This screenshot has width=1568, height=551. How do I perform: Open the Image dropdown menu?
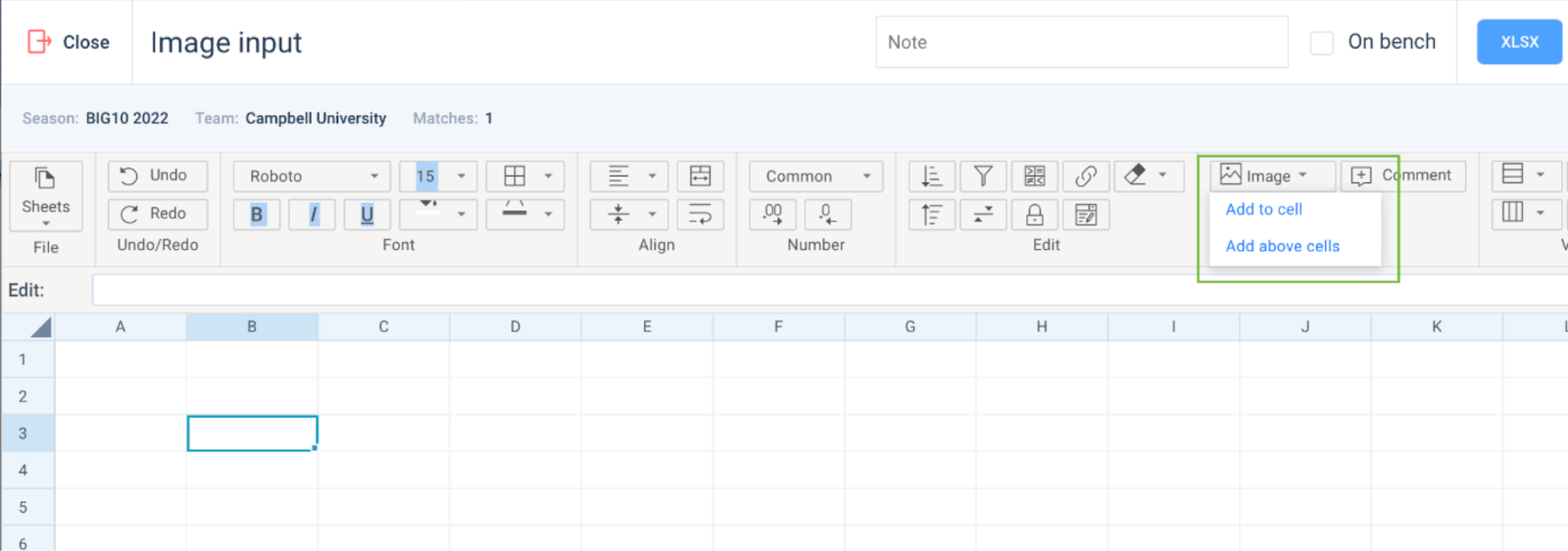coord(1272,175)
